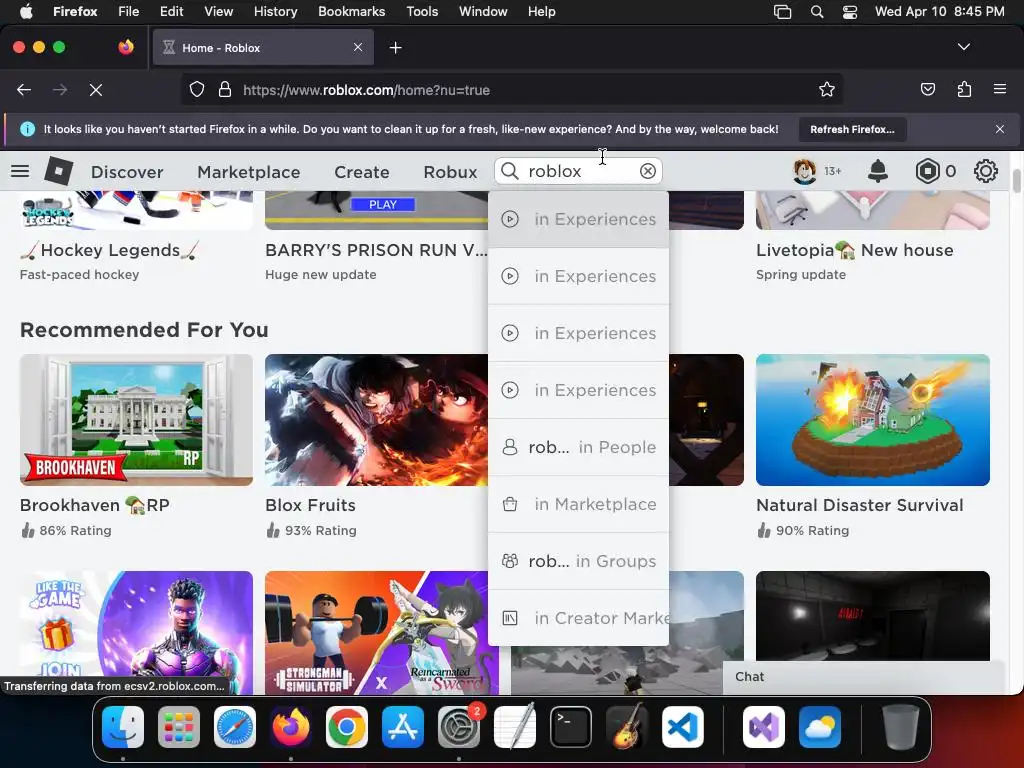Open the Chat panel
The image size is (1024, 768).
pos(863,677)
